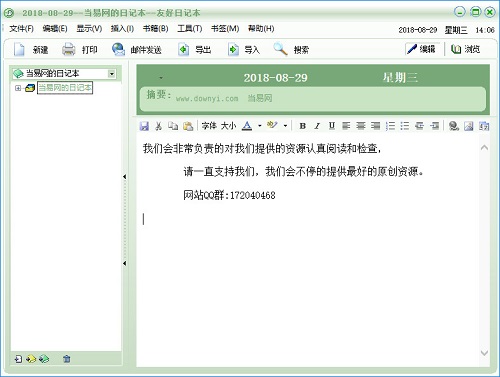Image resolution: width=500 pixels, height=377 pixels.
Task: Insert date/time icon in editor toolbar
Action: [484, 126]
